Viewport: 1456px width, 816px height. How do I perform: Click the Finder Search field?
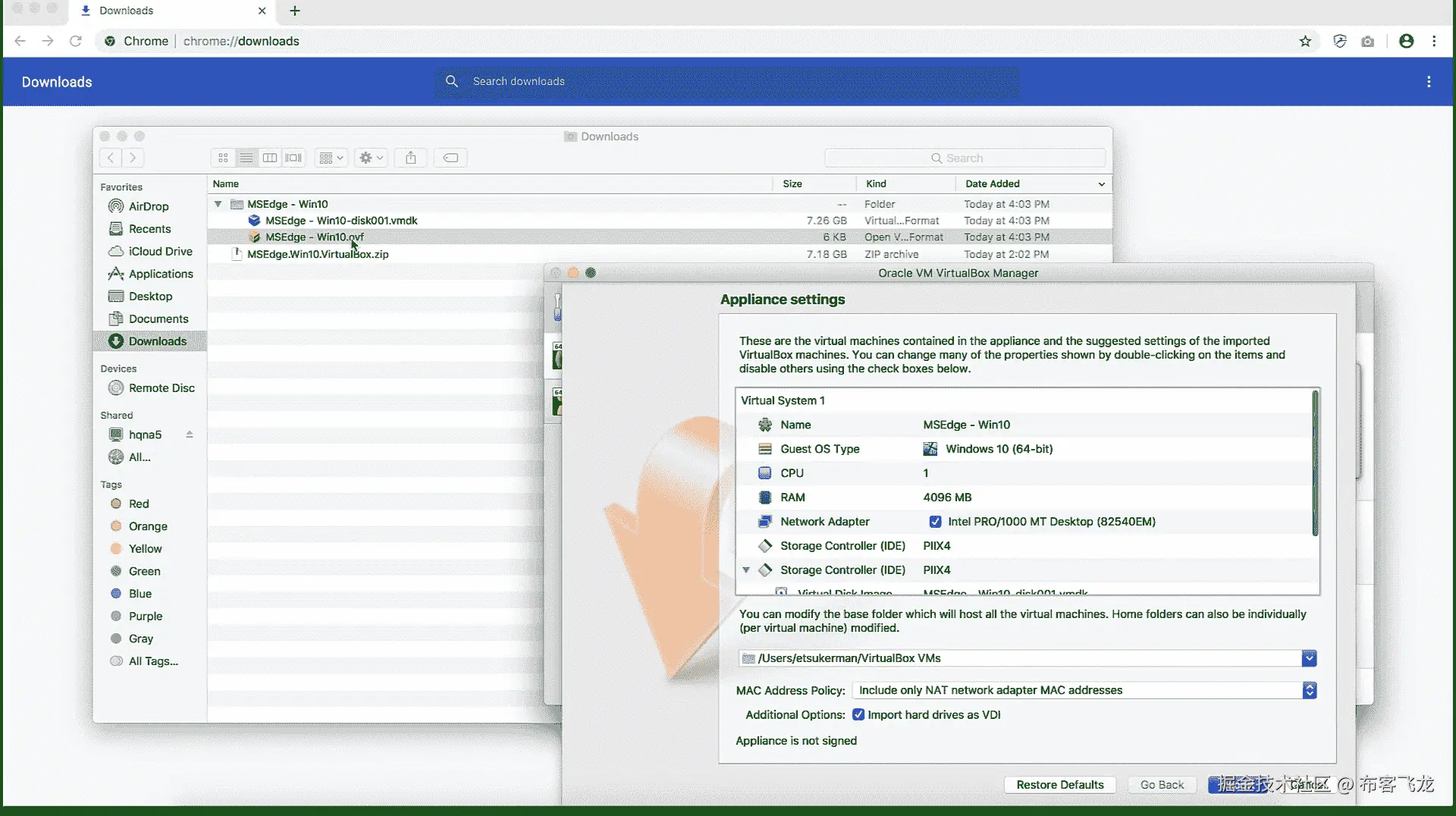coord(965,158)
